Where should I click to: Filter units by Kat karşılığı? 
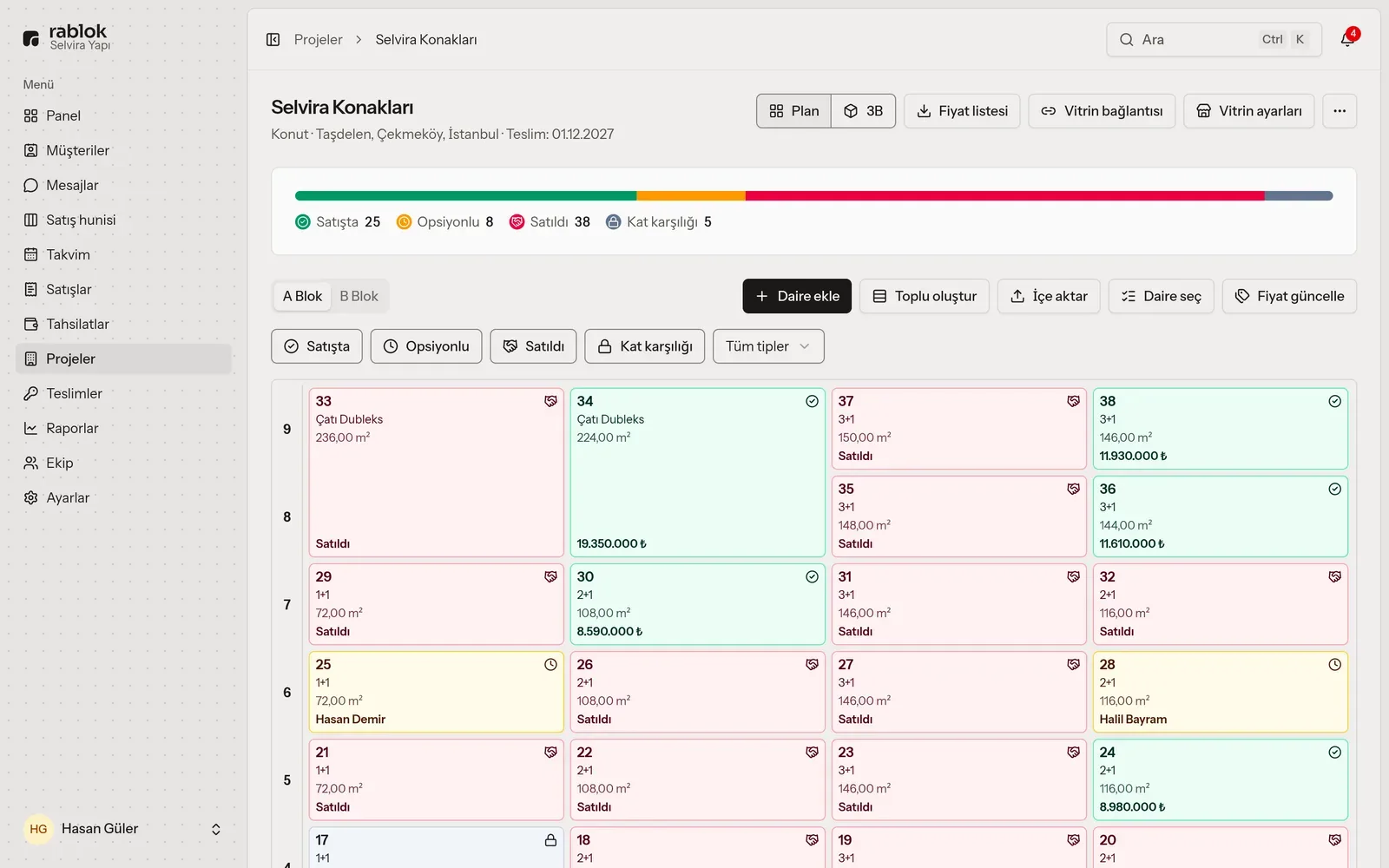(645, 346)
